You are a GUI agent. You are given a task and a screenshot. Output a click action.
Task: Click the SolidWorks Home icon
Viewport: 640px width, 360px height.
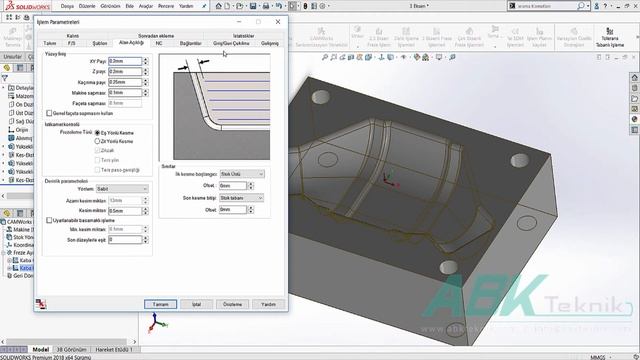219,6
